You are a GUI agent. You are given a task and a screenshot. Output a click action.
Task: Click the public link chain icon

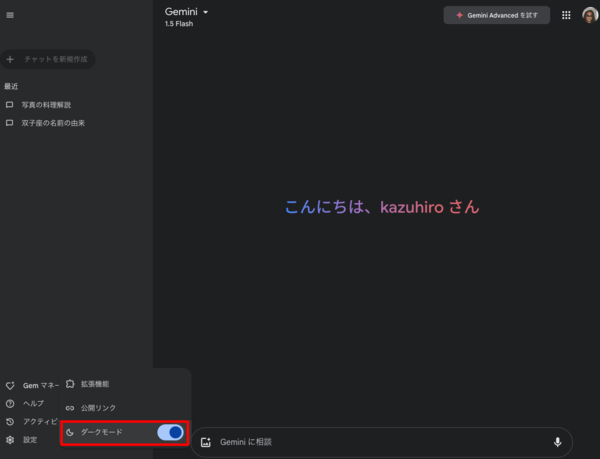coord(70,408)
